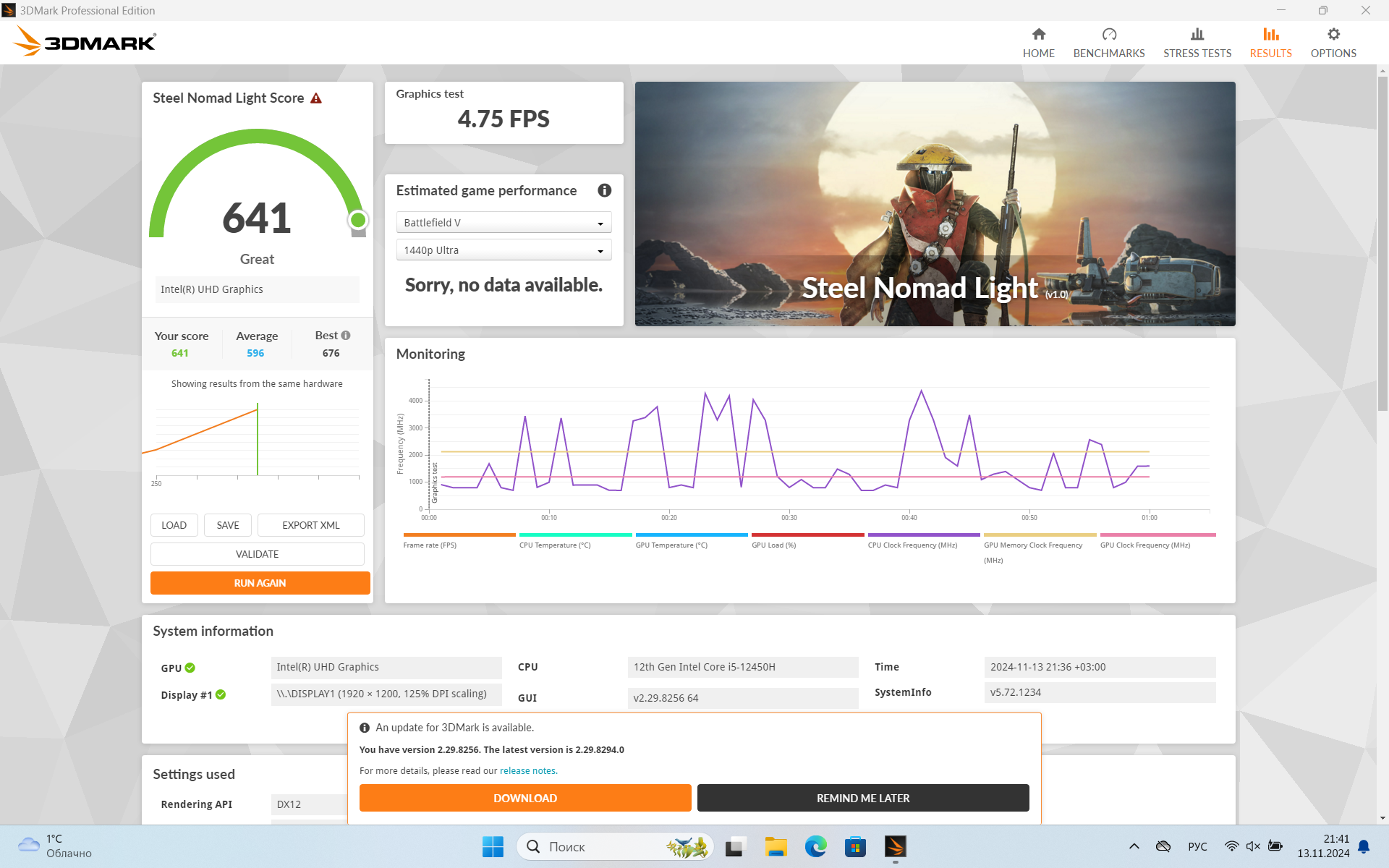Click green checkmark next to Display #1

221,694
